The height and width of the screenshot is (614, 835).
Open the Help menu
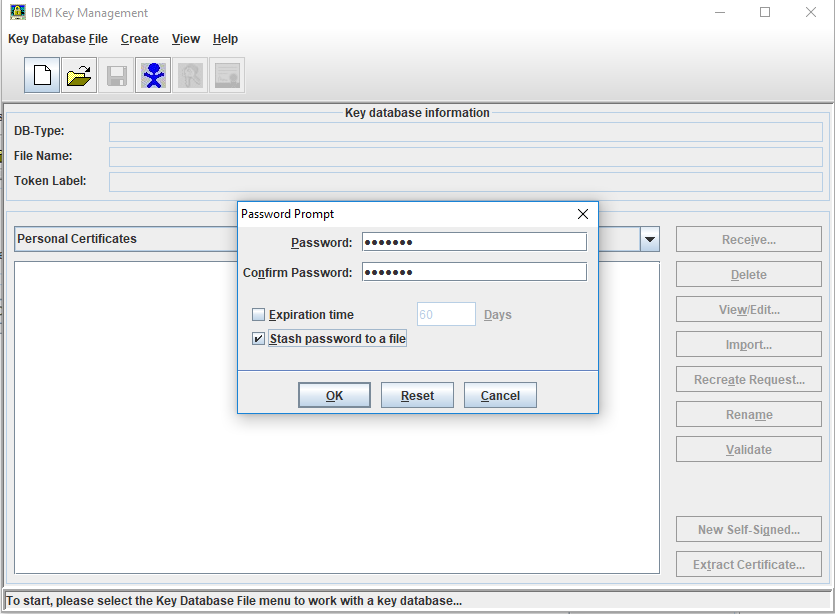tap(225, 39)
